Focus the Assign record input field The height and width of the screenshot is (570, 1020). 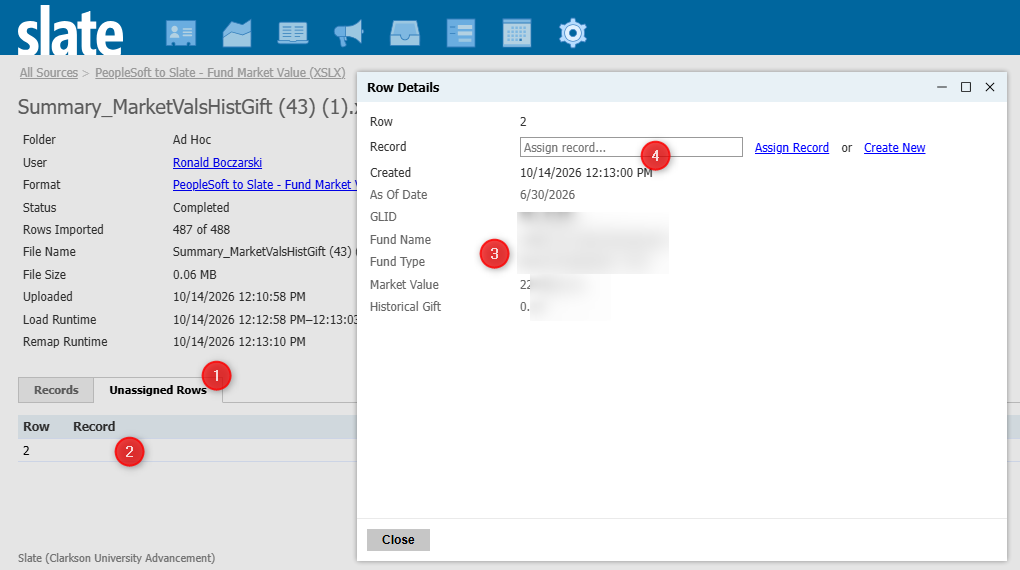(631, 147)
